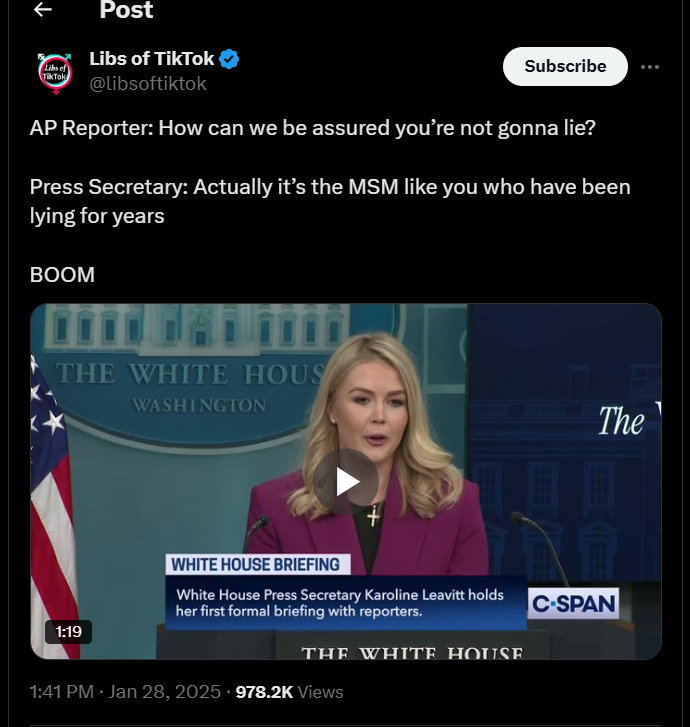The width and height of the screenshot is (690, 727).
Task: Open the Libs of TikTok profile avatar
Action: coord(55,73)
